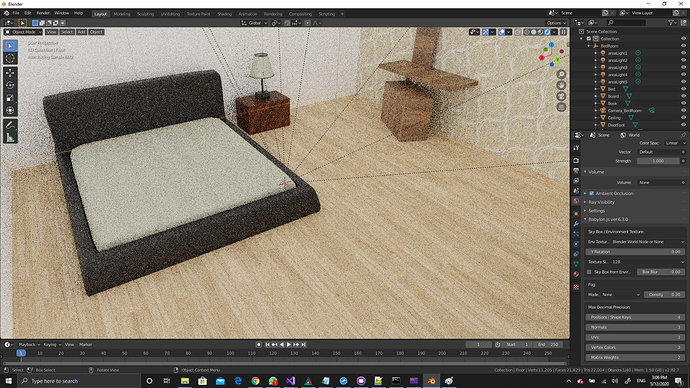Click the Add menu button in viewport header
690x388 pixels.
point(81,32)
